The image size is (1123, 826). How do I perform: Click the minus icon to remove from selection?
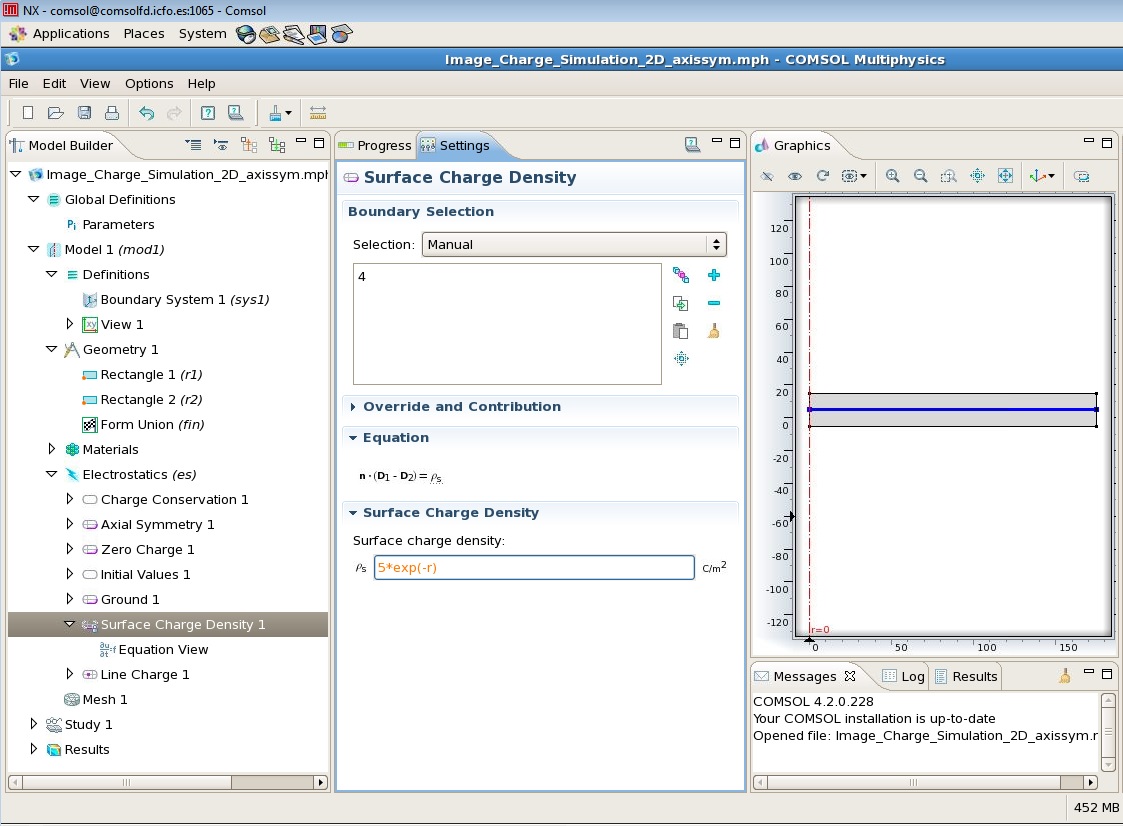(x=713, y=303)
